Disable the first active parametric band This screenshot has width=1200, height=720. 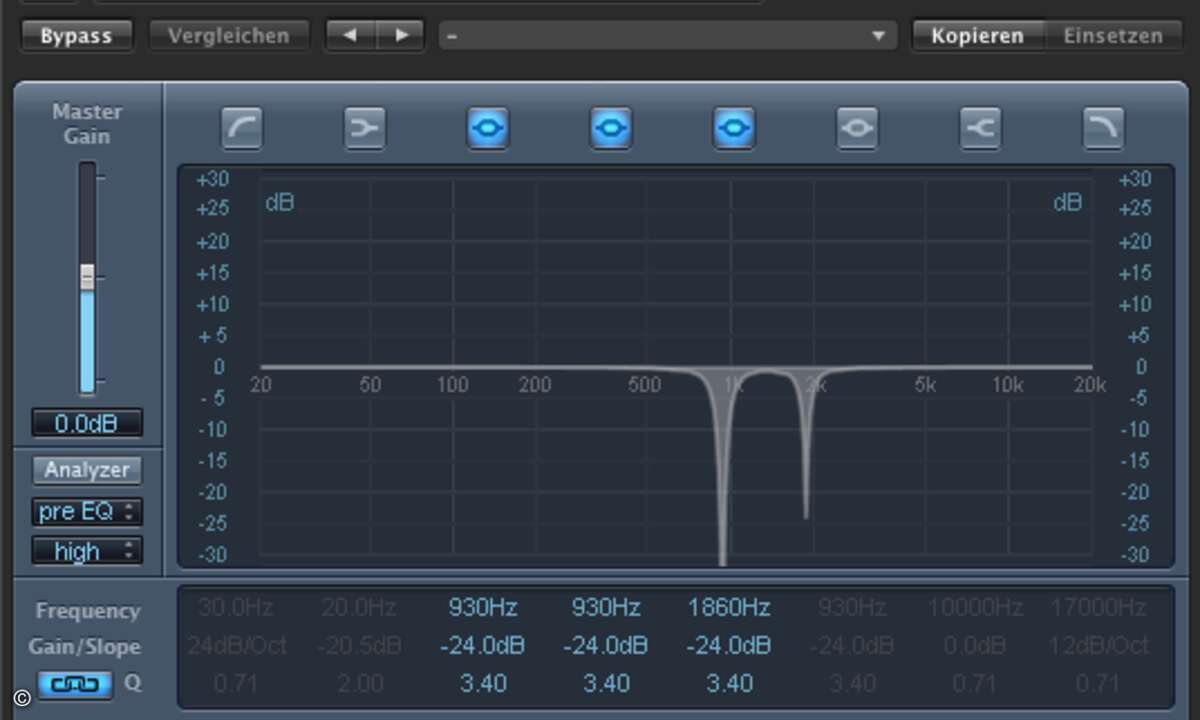pos(488,128)
